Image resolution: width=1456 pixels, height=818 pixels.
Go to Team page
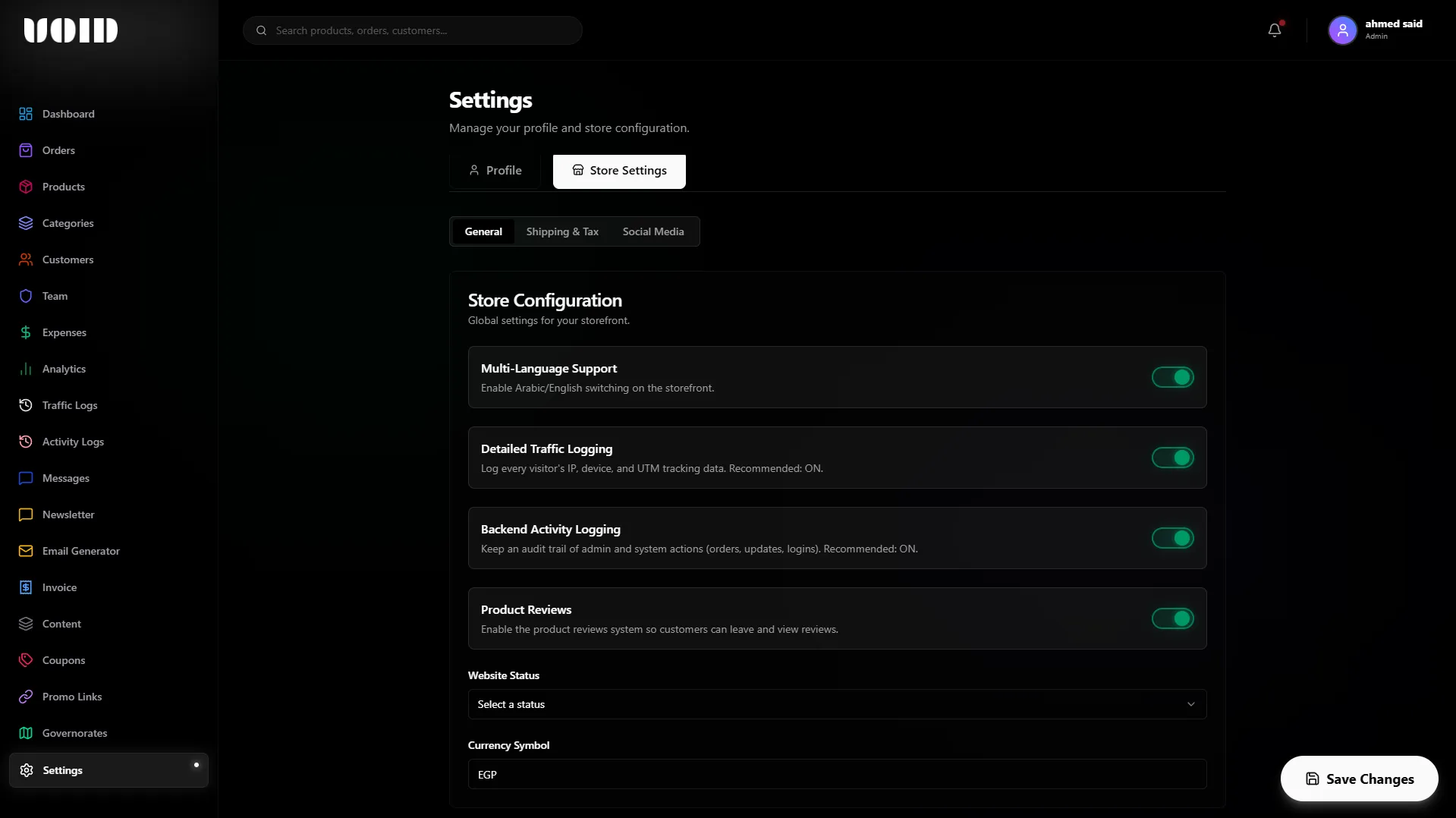[108, 296]
